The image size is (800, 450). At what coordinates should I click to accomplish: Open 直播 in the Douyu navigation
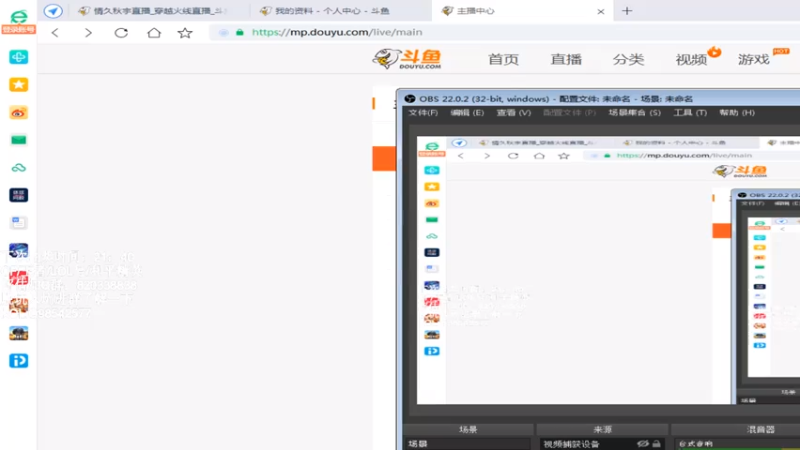(x=566, y=59)
